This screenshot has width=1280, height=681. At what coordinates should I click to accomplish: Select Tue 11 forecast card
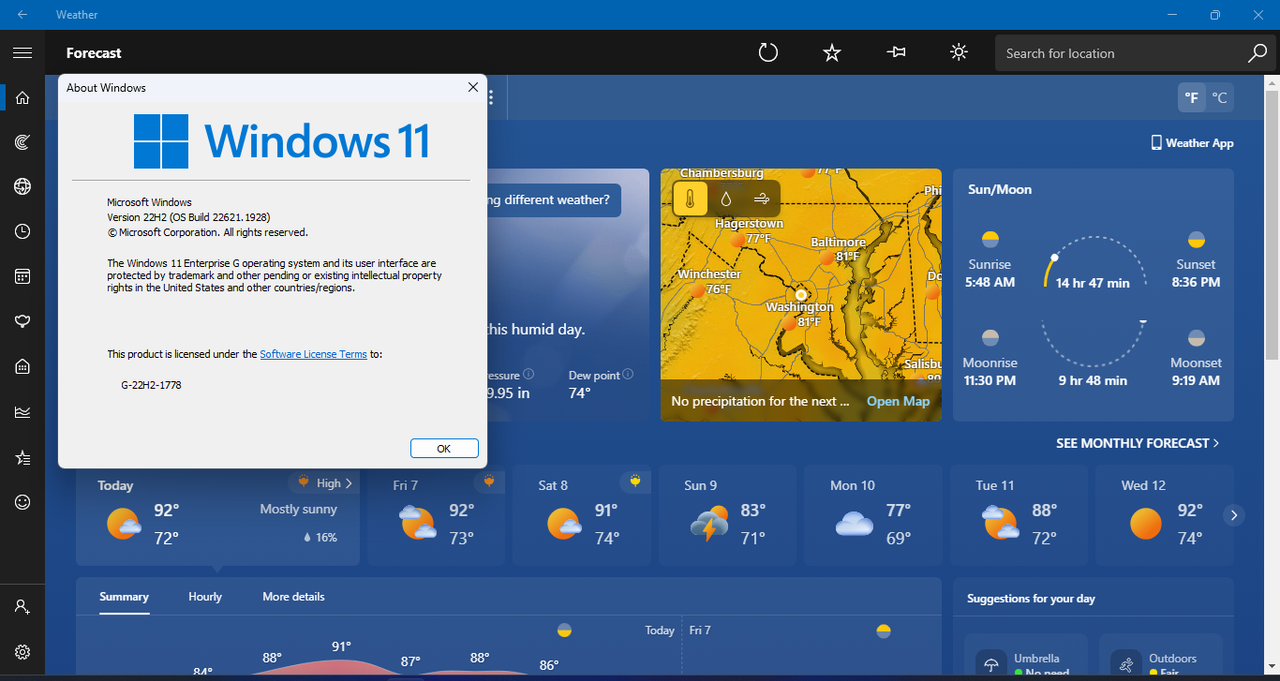[1020, 516]
